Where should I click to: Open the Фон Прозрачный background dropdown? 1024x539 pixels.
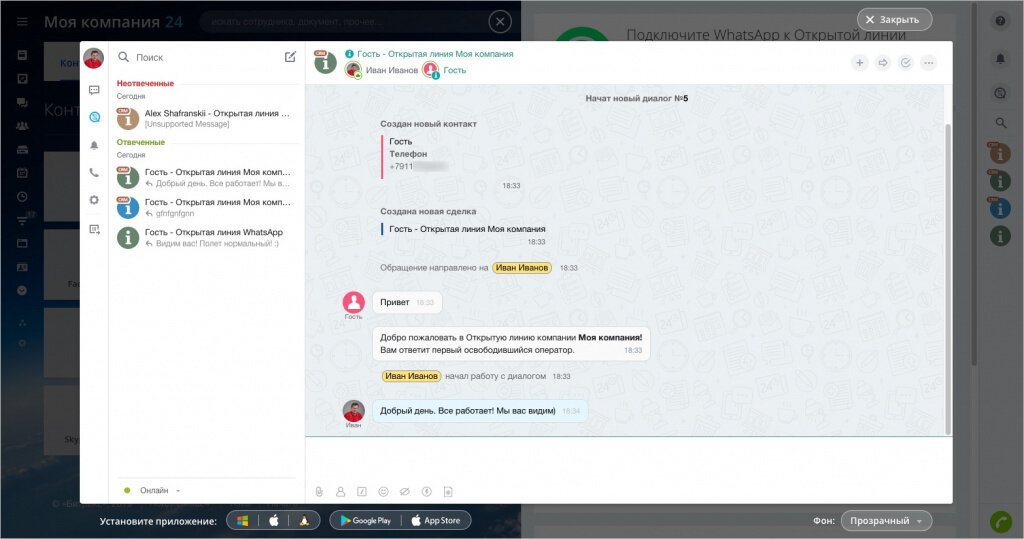pos(886,521)
